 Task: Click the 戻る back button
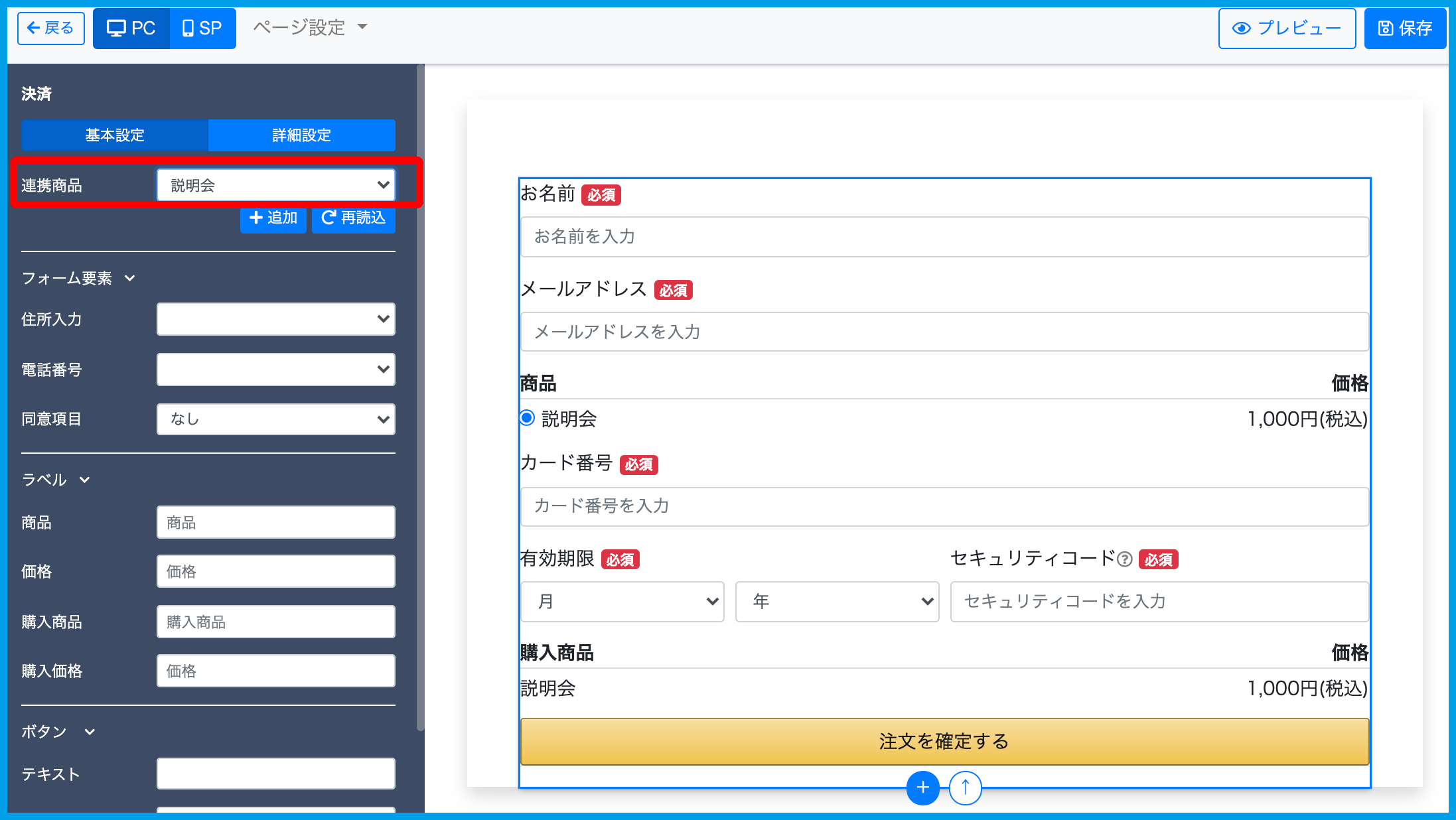51,29
